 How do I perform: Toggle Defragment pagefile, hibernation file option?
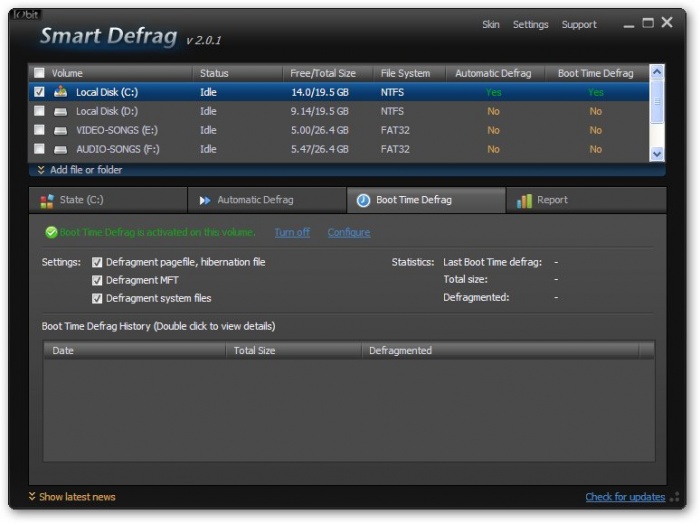(x=97, y=262)
